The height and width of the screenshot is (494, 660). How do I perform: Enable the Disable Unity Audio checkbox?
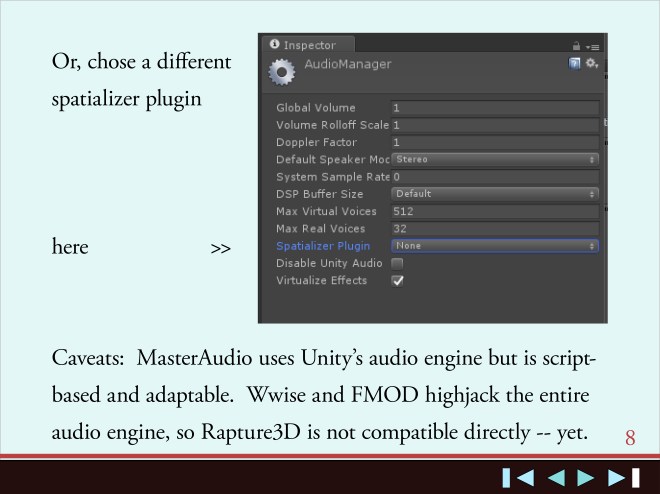pyautogui.click(x=397, y=263)
